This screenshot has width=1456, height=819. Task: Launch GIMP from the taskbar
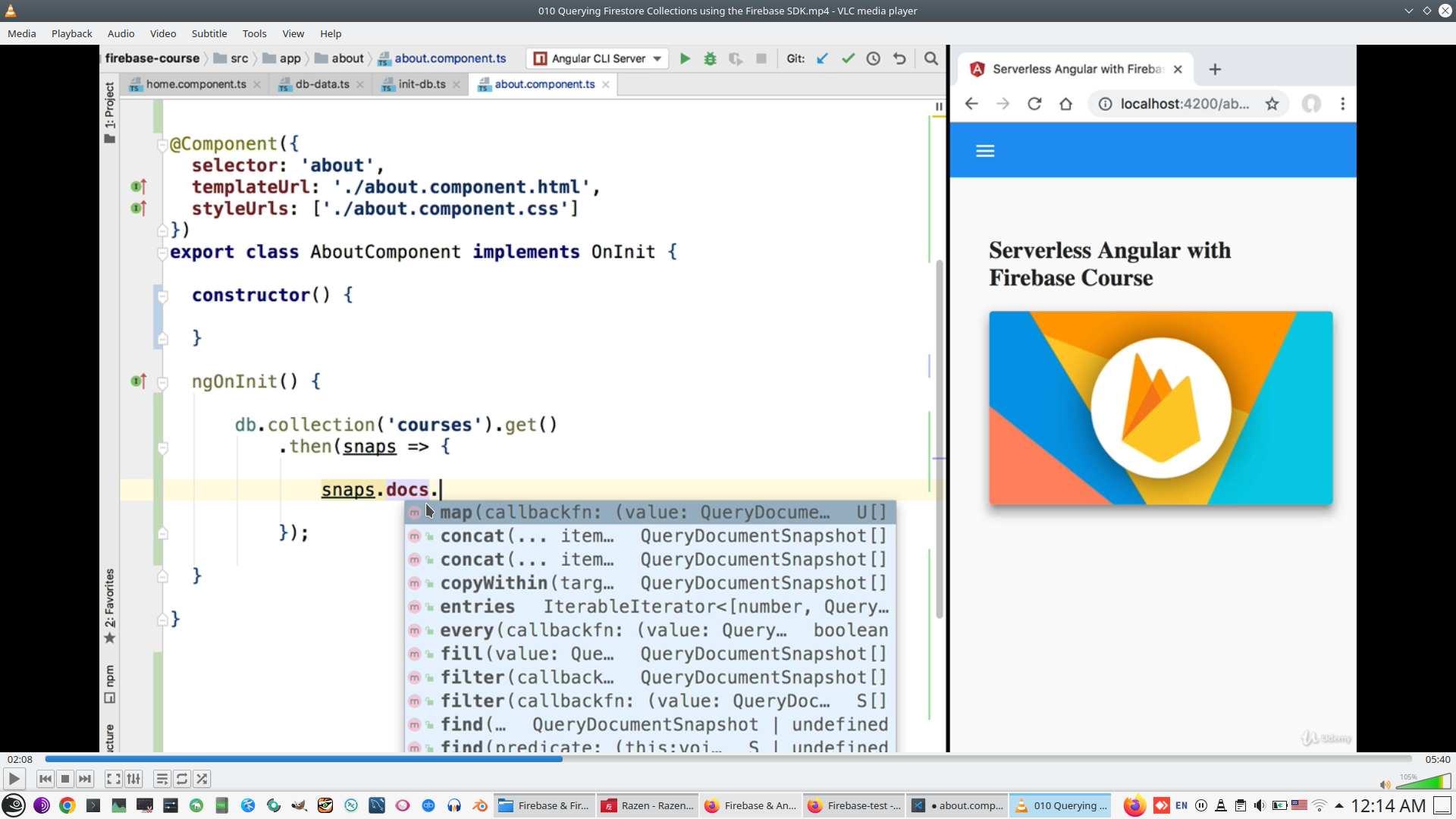point(299,805)
